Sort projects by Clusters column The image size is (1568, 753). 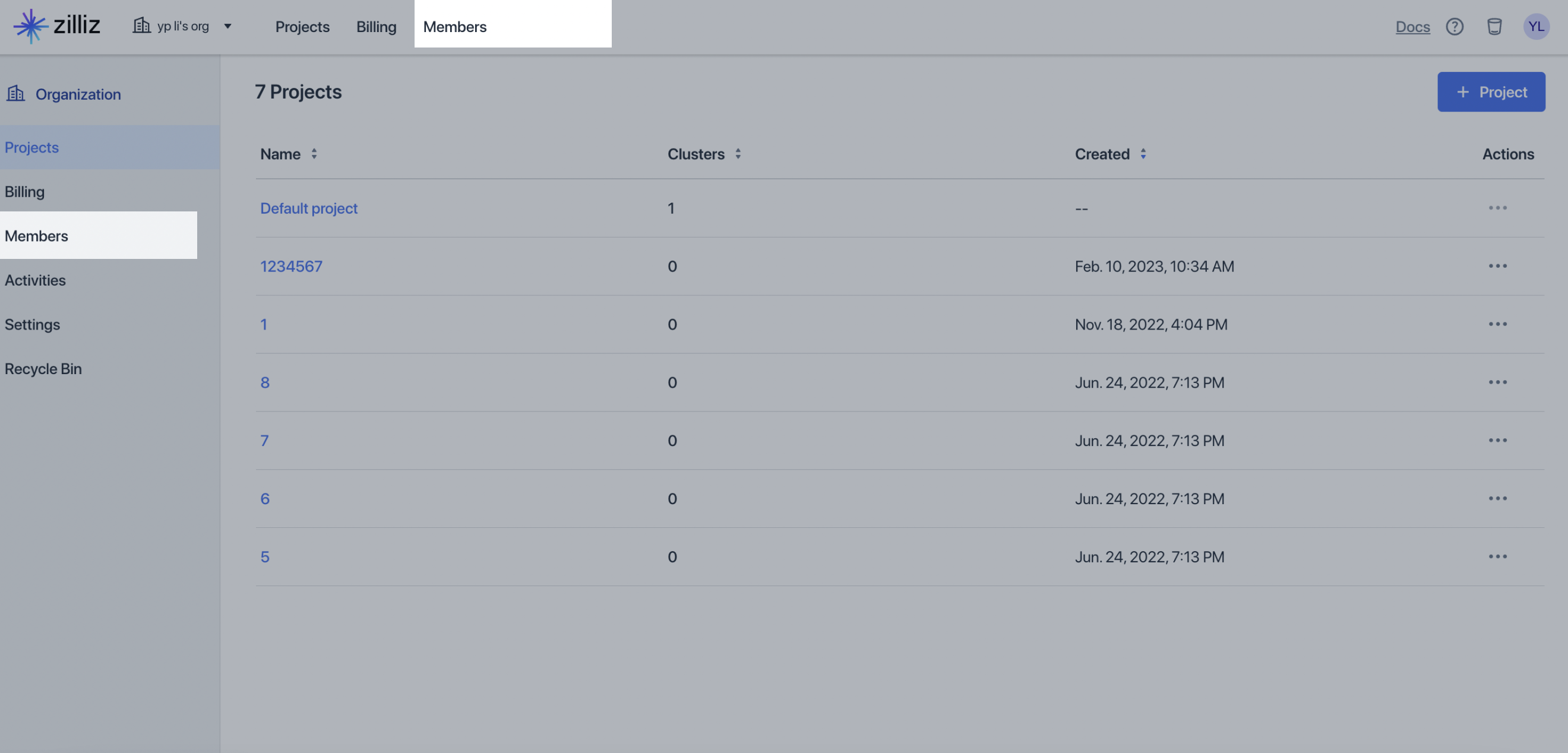point(738,154)
